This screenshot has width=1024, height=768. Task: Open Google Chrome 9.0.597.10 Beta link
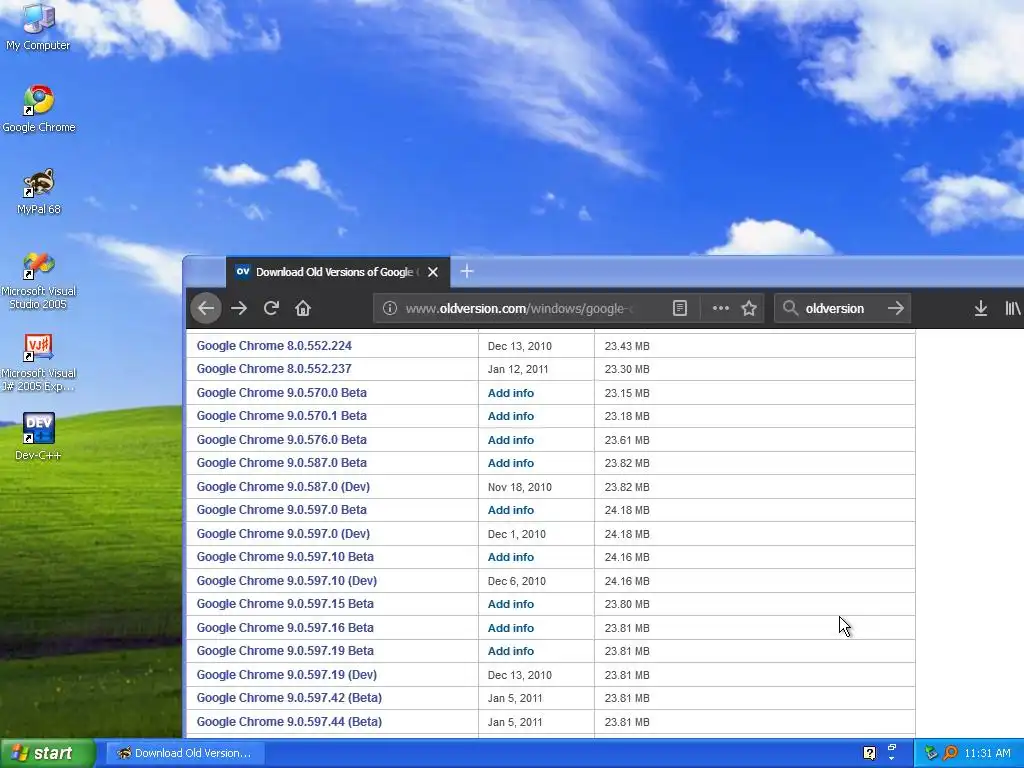click(285, 556)
